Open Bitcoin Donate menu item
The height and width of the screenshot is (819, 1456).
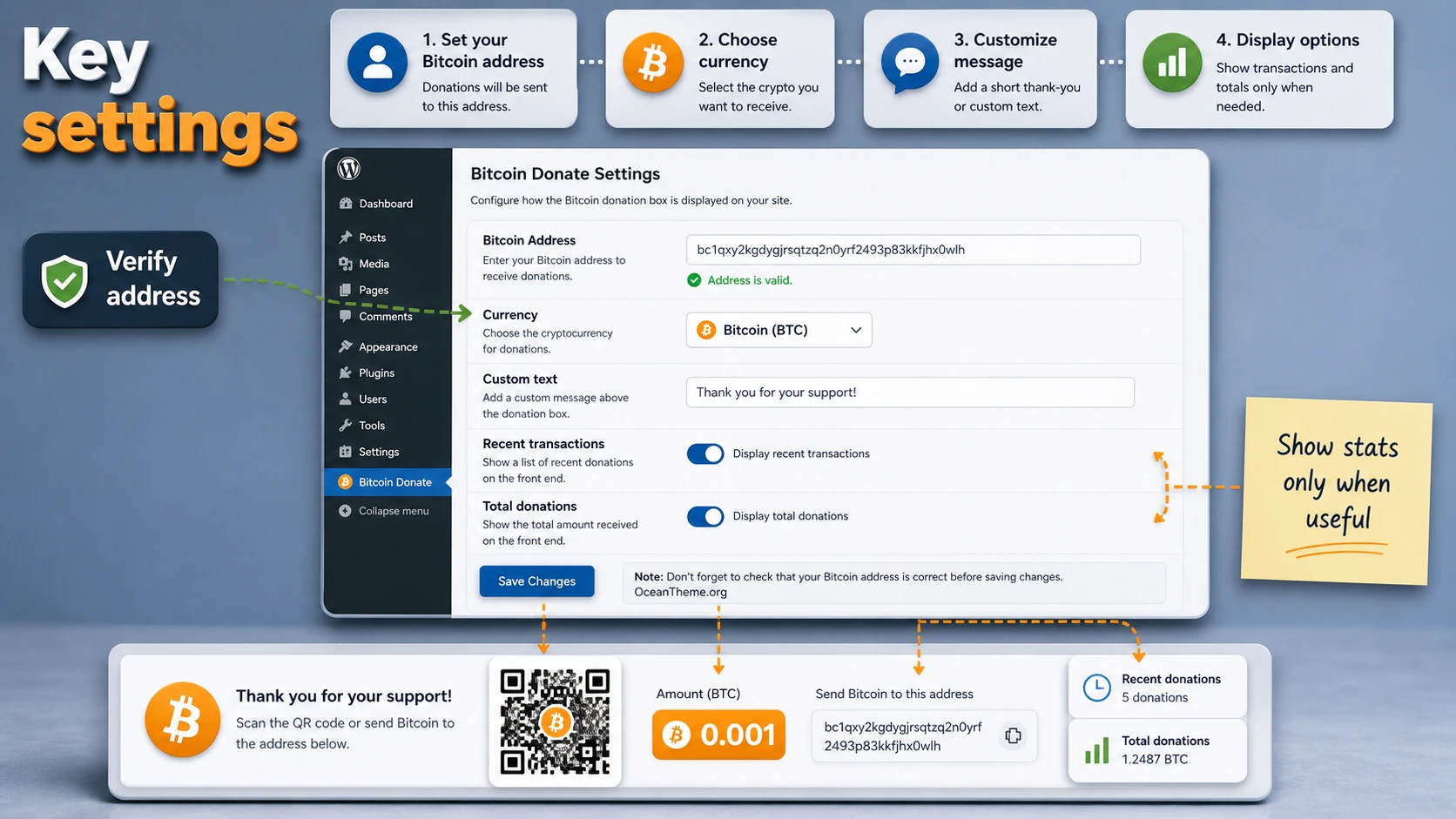pyautogui.click(x=388, y=482)
